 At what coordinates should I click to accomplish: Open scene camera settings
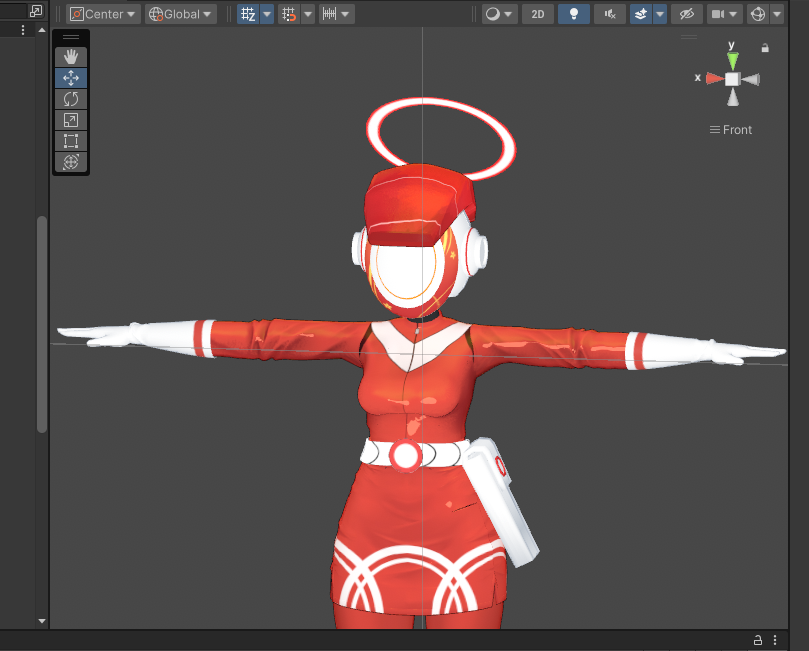pyautogui.click(x=724, y=14)
